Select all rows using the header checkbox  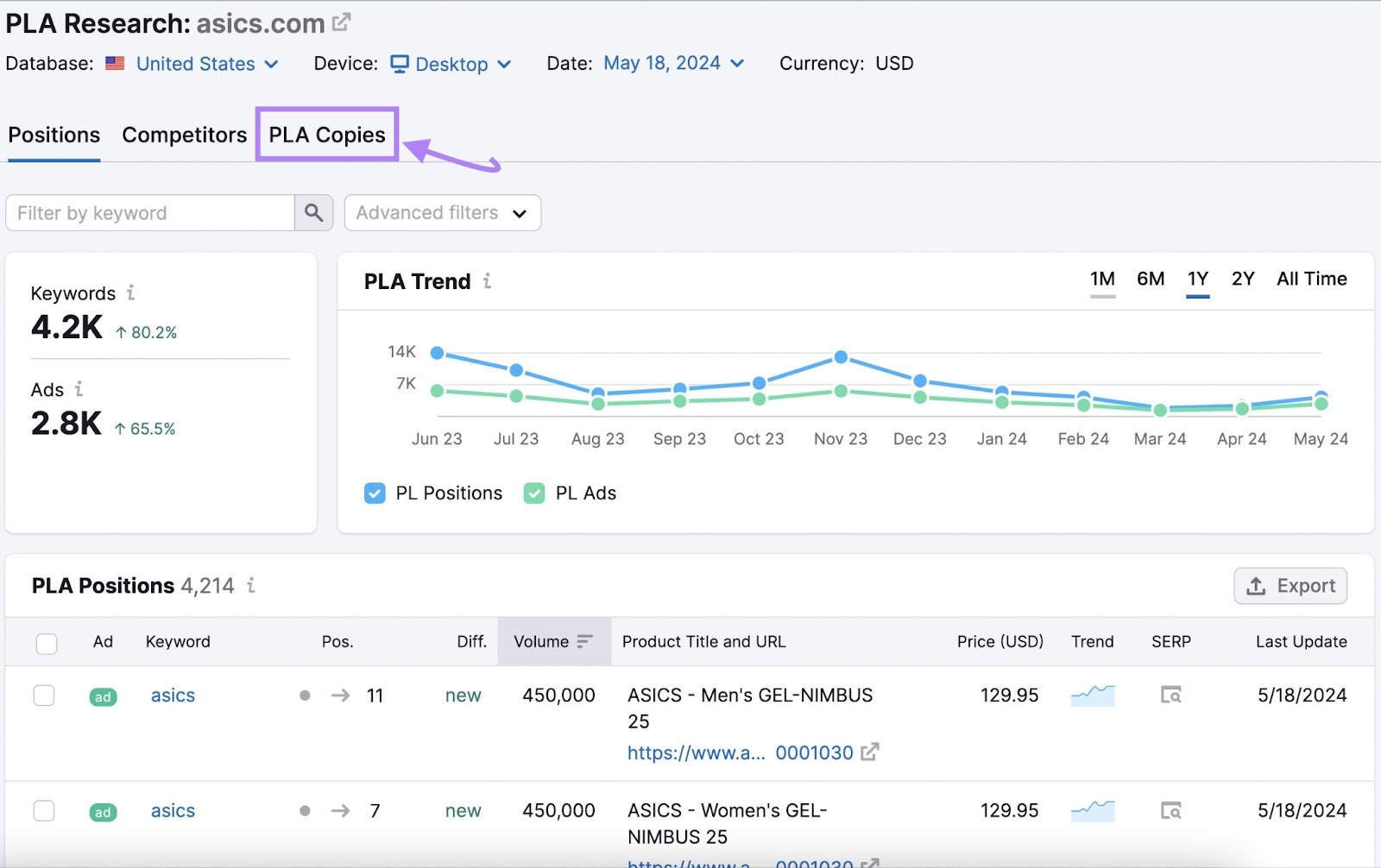tap(46, 643)
